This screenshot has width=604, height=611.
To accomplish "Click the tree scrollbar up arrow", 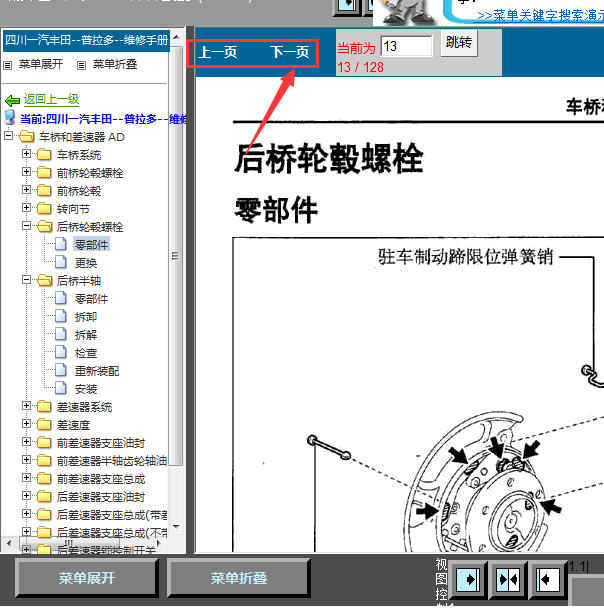I will click(176, 37).
